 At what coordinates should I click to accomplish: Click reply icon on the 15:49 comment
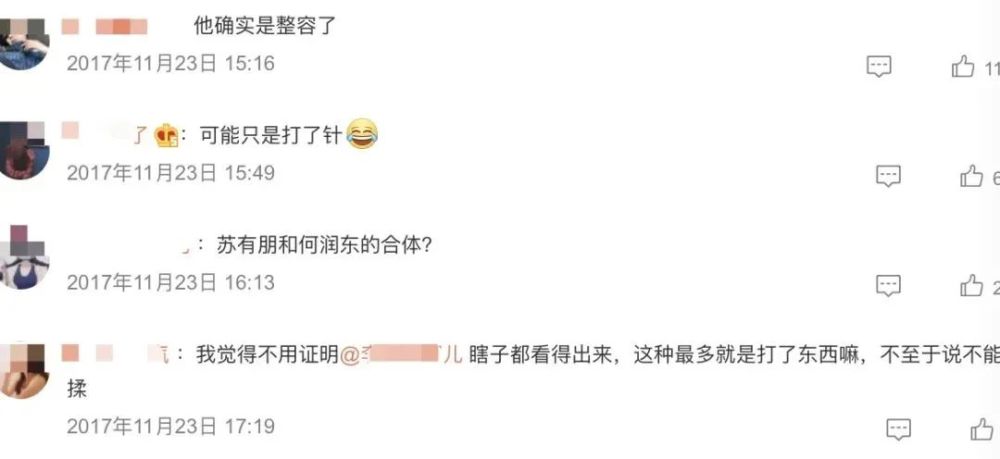click(888, 175)
